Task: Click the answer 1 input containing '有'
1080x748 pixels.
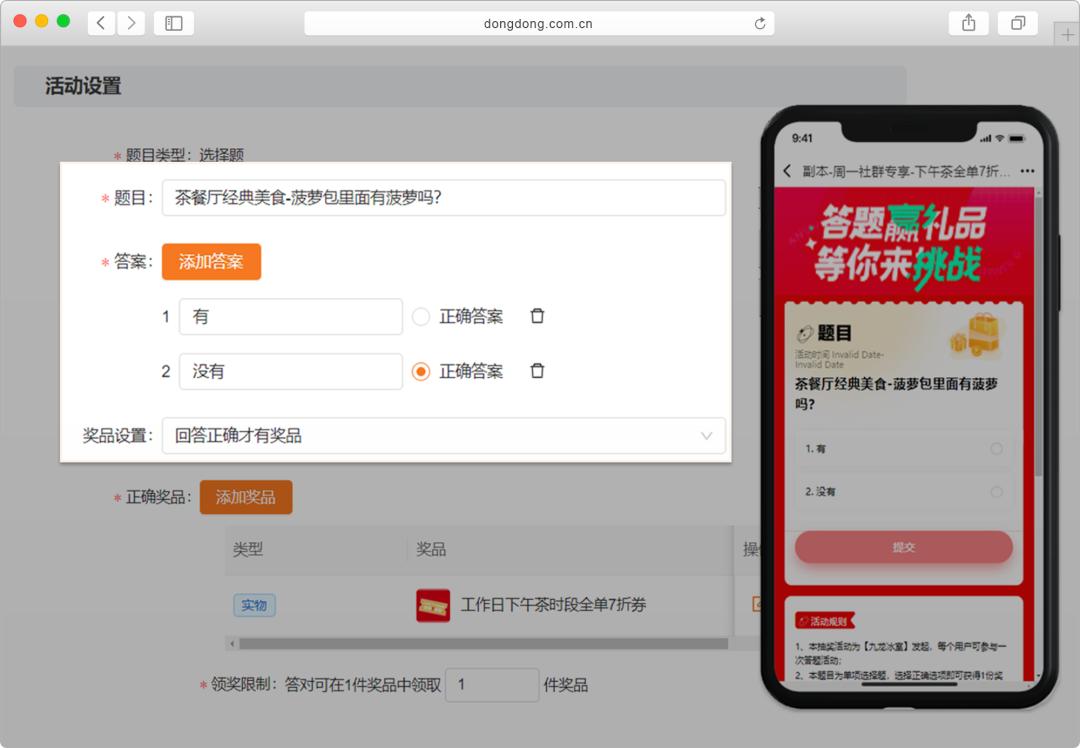Action: click(x=291, y=317)
